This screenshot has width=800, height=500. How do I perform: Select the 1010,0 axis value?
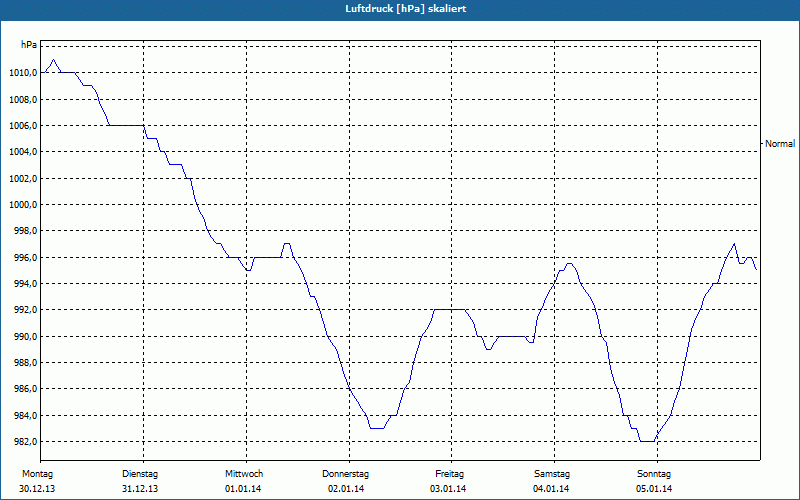(x=23, y=73)
